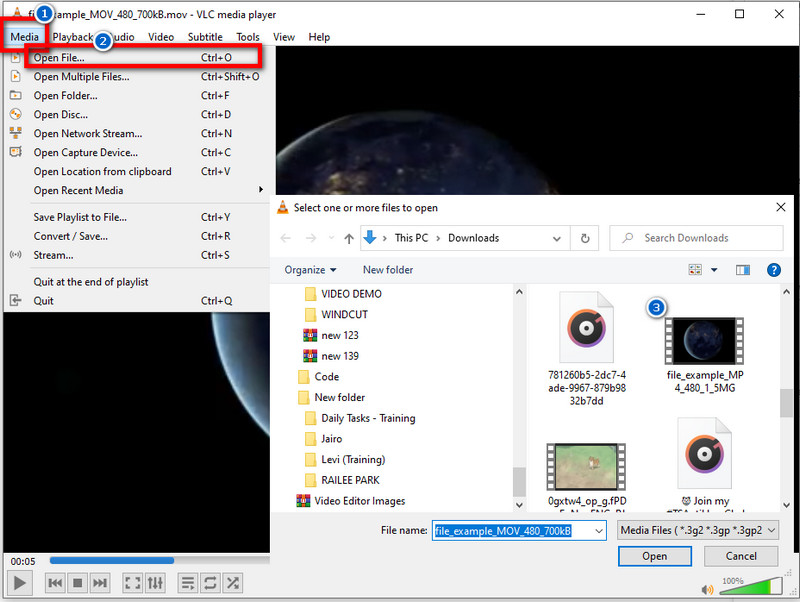Select the 781260b5-2dc7 audio file
Image resolution: width=800 pixels, height=602 pixels.
click(x=587, y=348)
